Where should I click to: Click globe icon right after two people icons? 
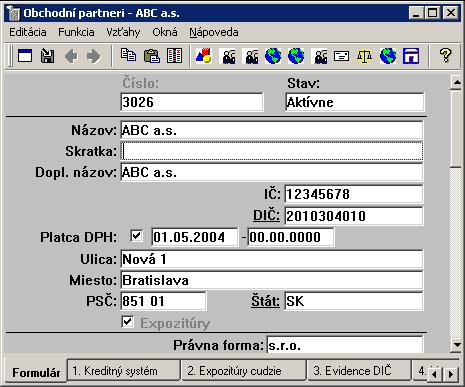pos(273,56)
